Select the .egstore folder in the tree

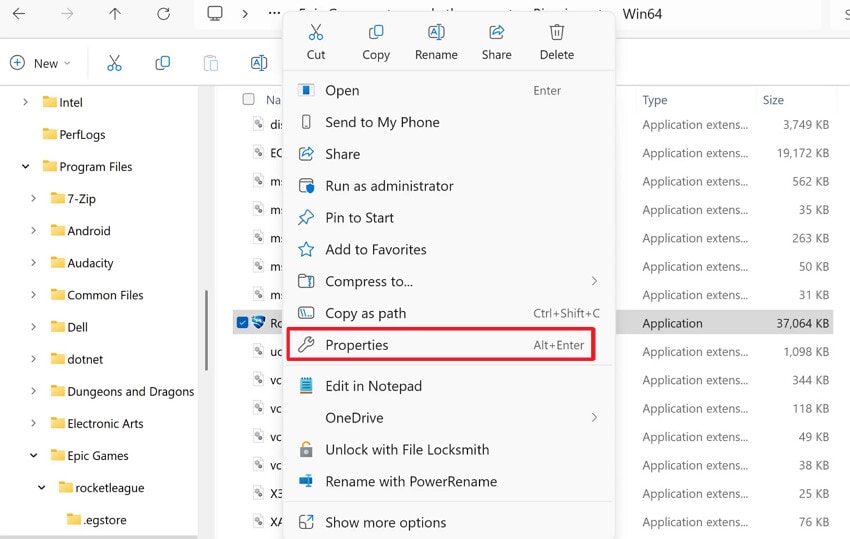96,519
